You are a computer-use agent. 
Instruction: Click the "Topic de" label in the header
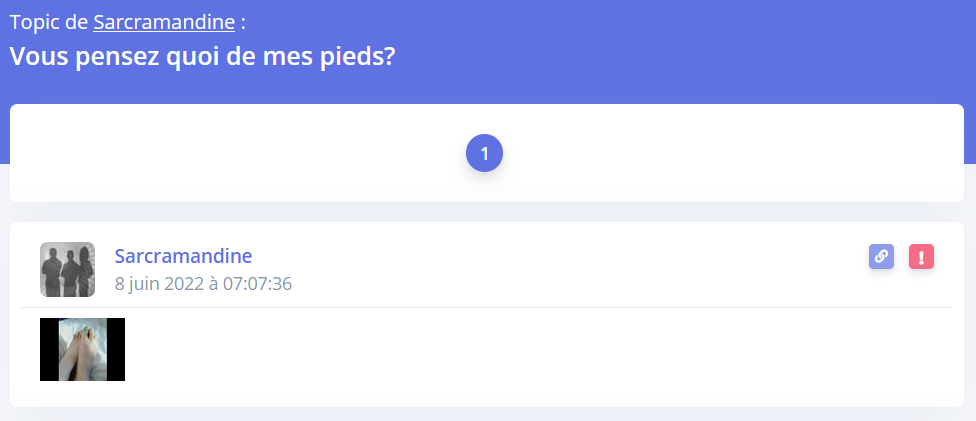point(49,22)
